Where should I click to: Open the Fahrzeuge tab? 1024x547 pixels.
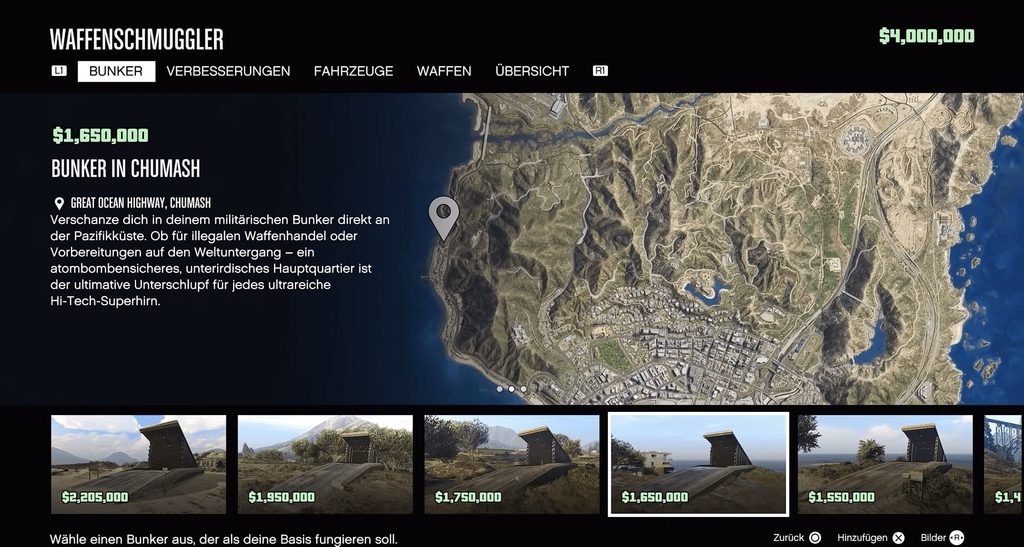point(353,71)
